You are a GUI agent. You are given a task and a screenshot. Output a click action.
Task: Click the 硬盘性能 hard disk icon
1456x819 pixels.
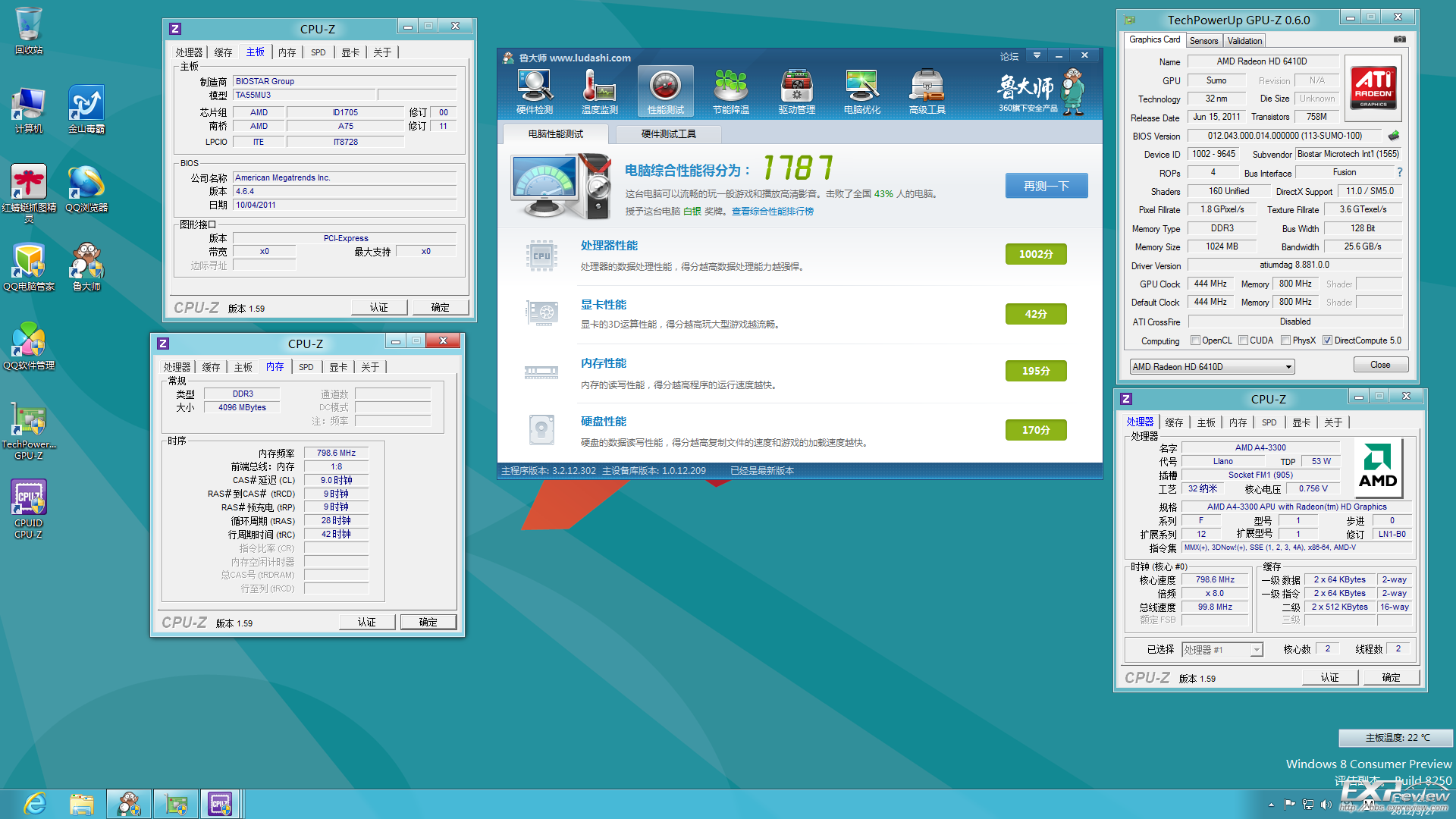541,430
